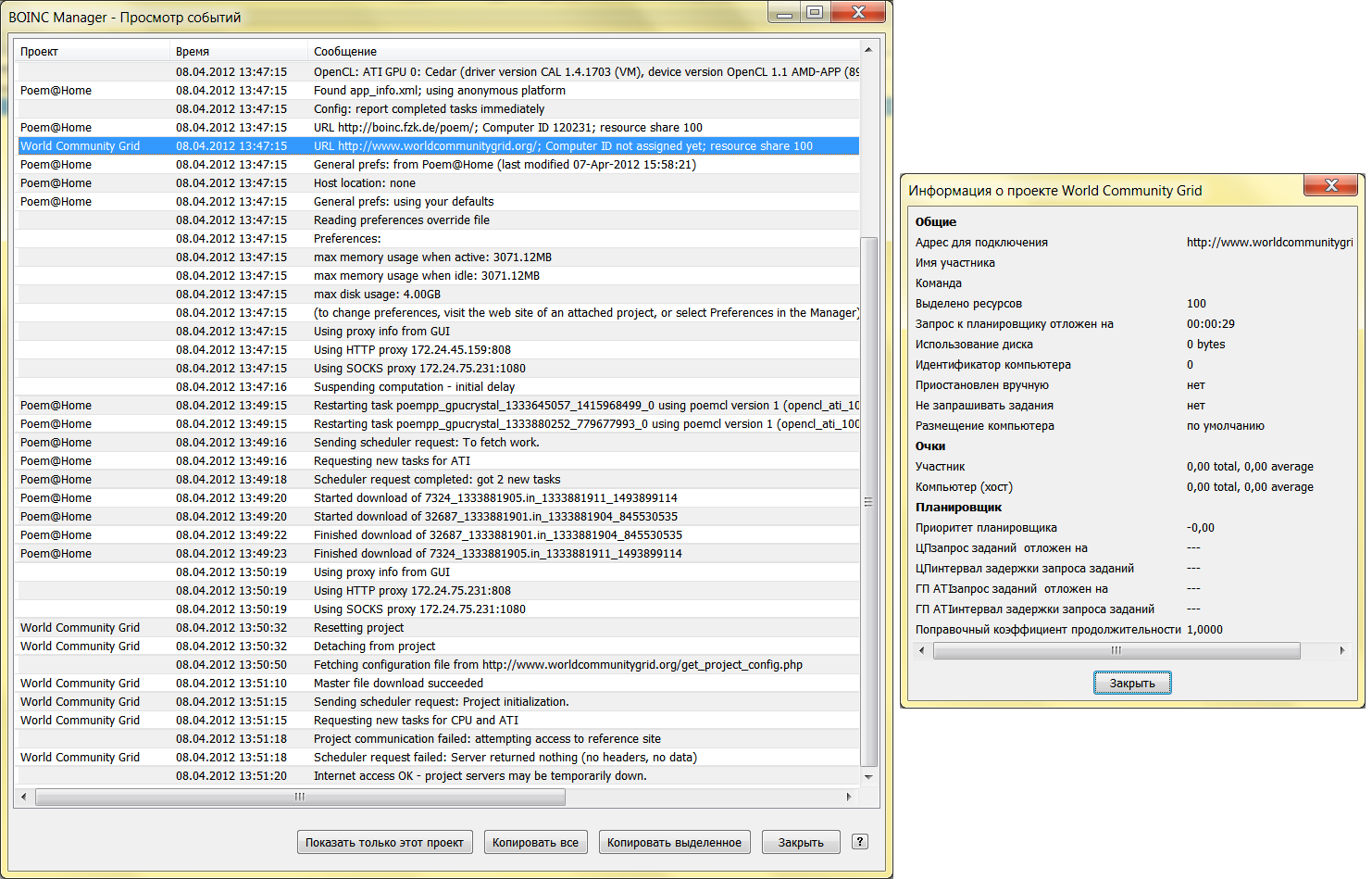
Task: Click the event list's vertical scrollbar thumb
Action: (868, 501)
